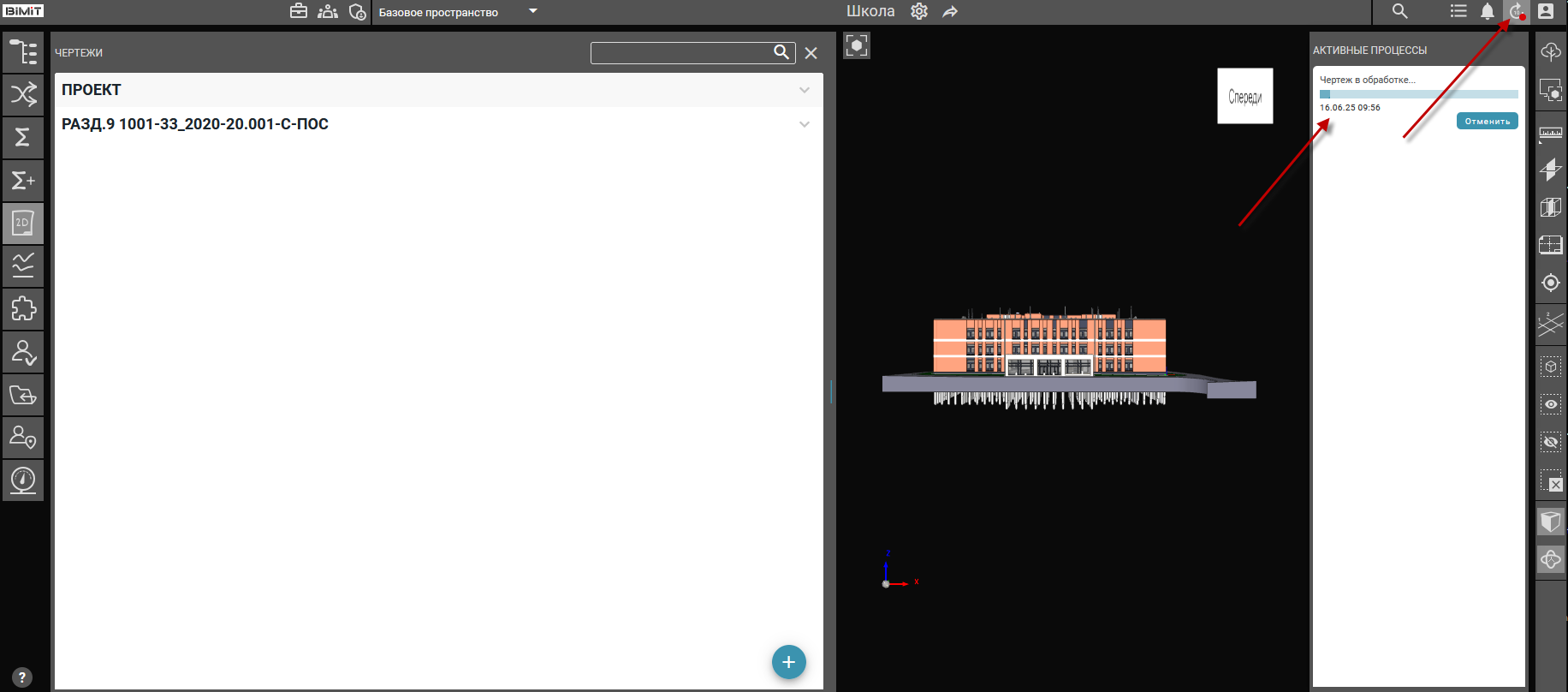Click the sigma summary icon in sidebar
Image resolution: width=1568 pixels, height=692 pixels.
click(23, 137)
